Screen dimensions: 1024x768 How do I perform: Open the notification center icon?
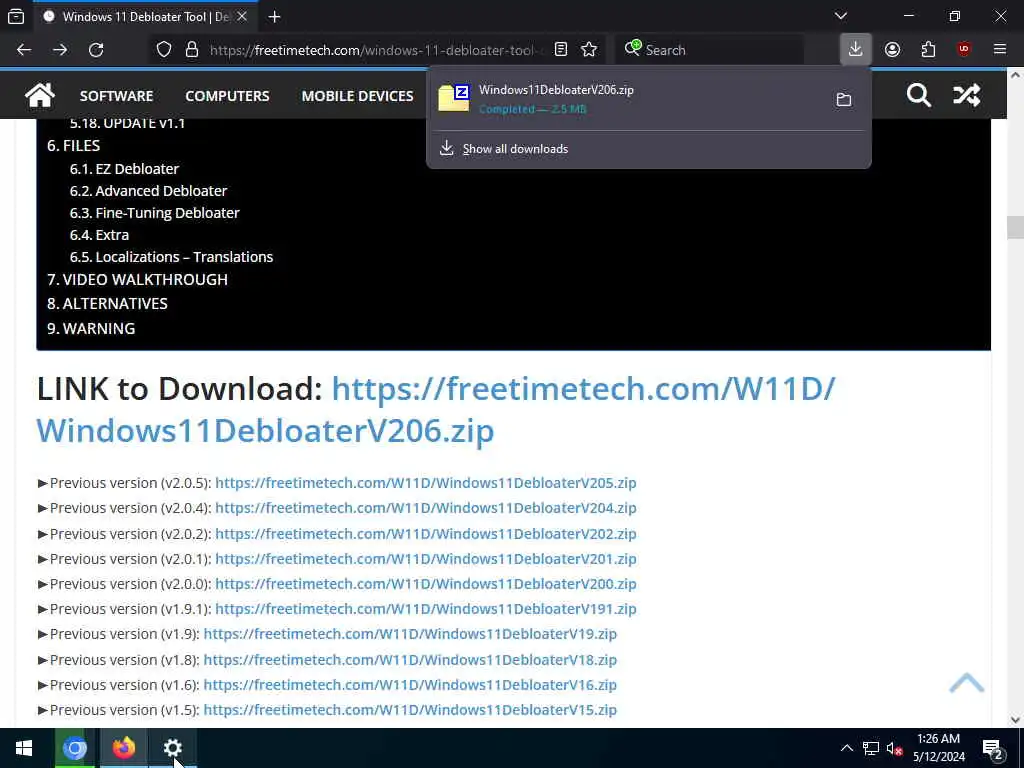coord(993,749)
